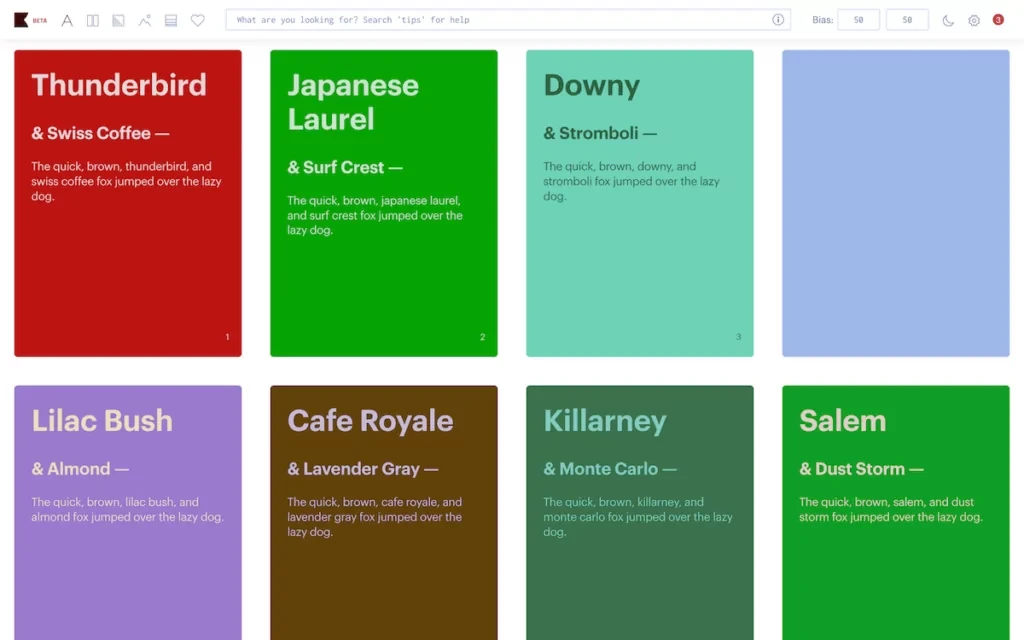The image size is (1024, 640).
Task: Toggle dark mode with the moon icon
Action: [948, 20]
